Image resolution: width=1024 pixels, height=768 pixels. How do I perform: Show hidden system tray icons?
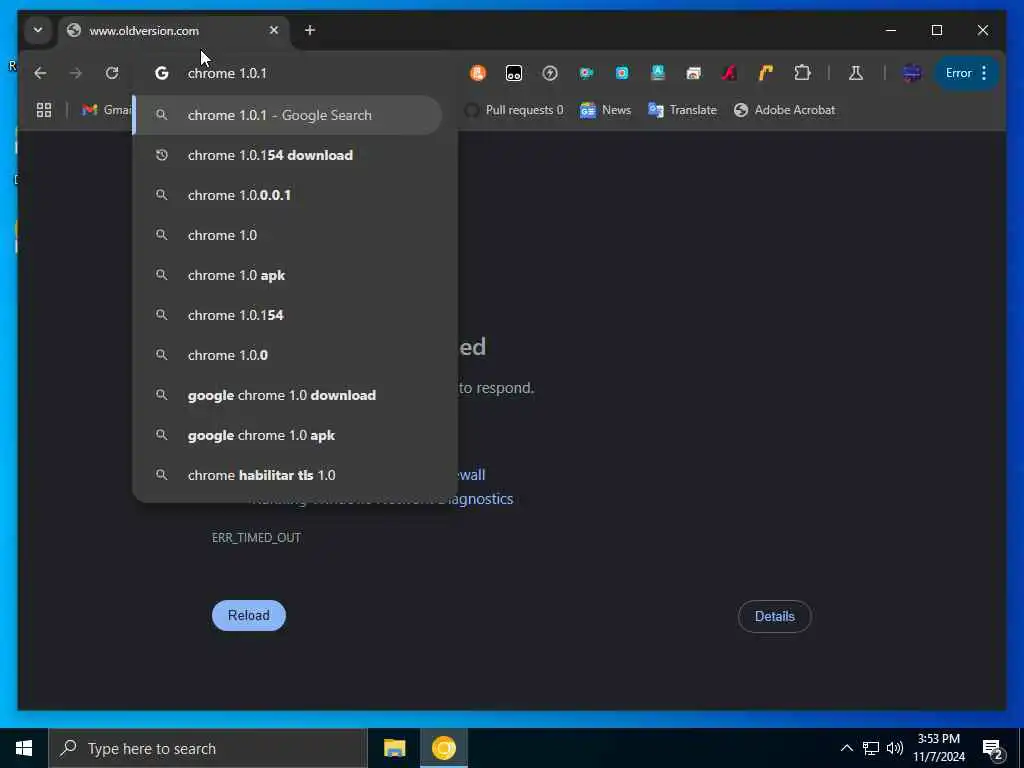click(846, 748)
